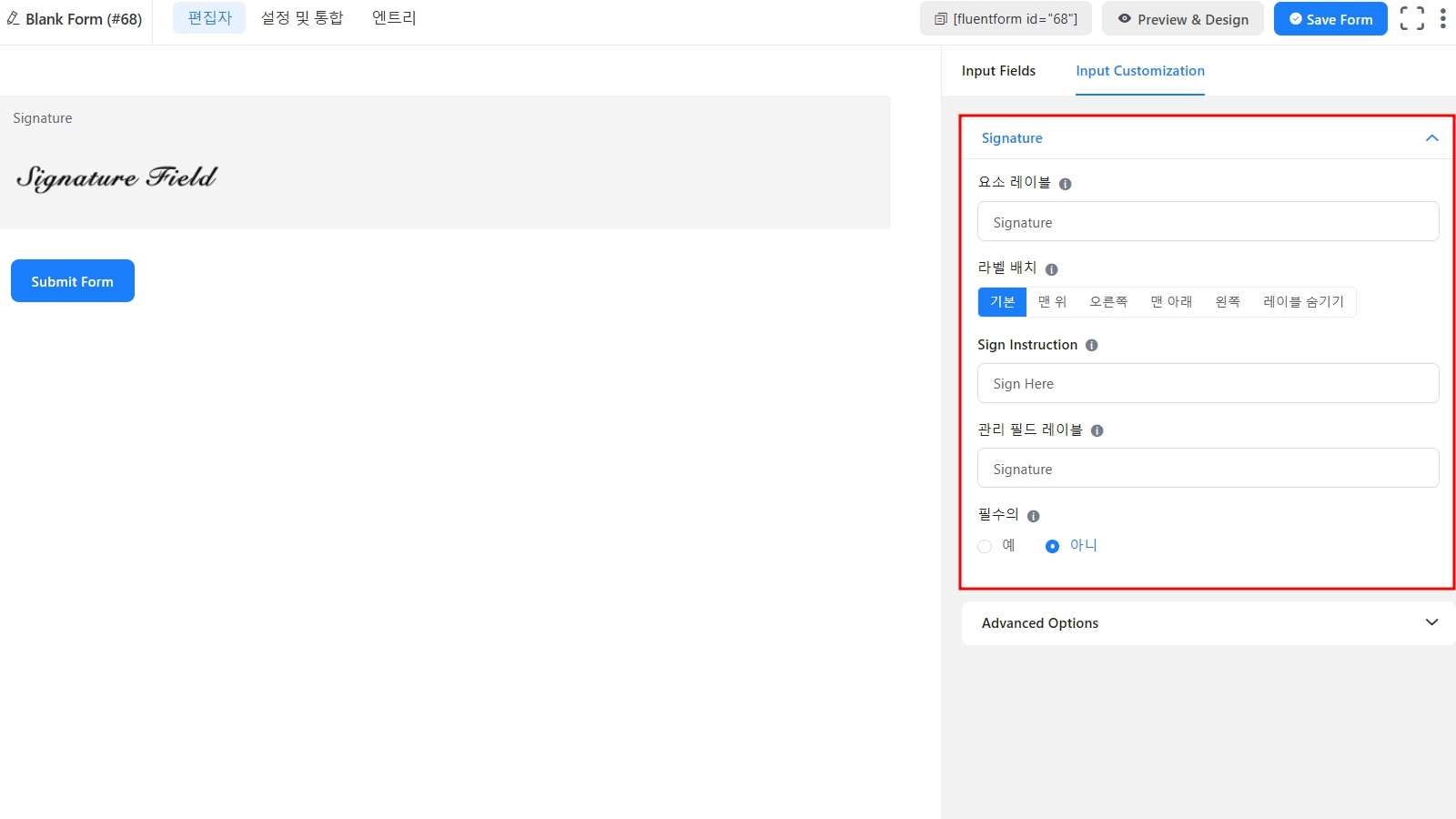
Task: Open the 설정 및 통합 tab
Action: click(x=302, y=18)
